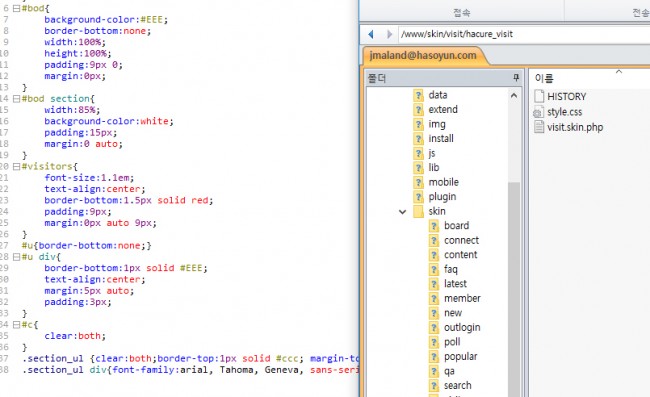Collapse the #u div block fold marker

pyautogui.click(x=16, y=257)
